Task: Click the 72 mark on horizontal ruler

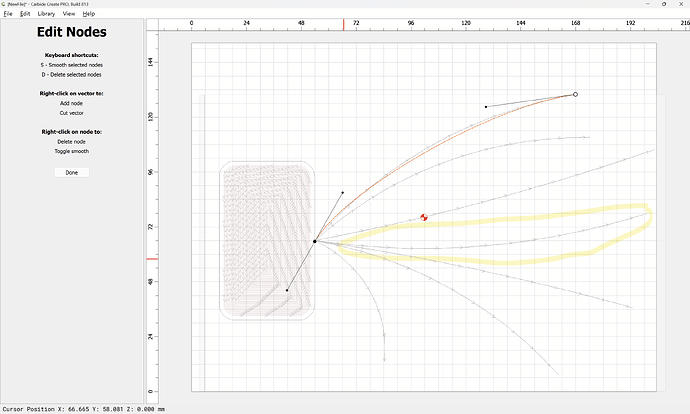Action: click(356, 23)
